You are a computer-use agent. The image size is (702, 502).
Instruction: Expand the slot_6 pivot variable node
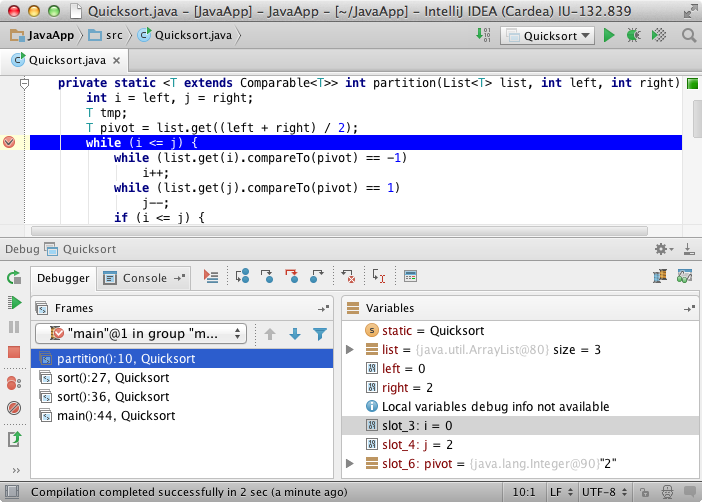click(349, 464)
